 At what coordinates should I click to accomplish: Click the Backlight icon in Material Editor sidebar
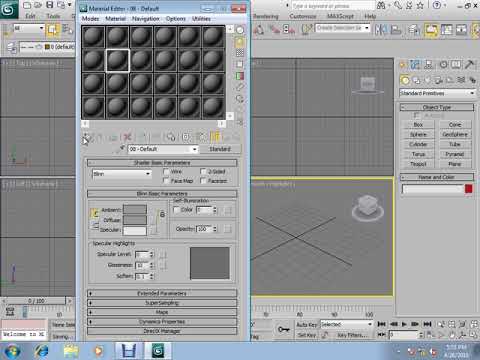[240, 42]
